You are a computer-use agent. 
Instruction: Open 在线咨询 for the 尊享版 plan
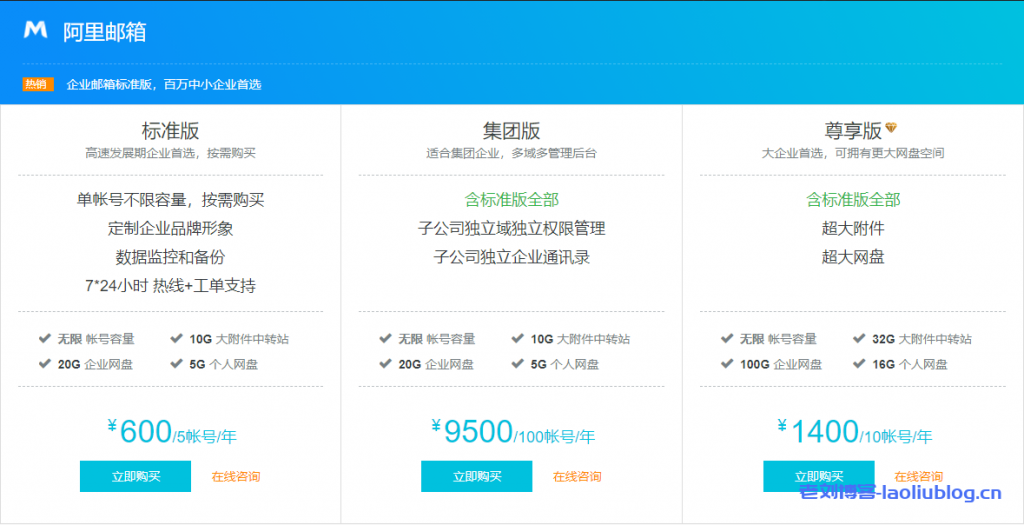coord(918,476)
